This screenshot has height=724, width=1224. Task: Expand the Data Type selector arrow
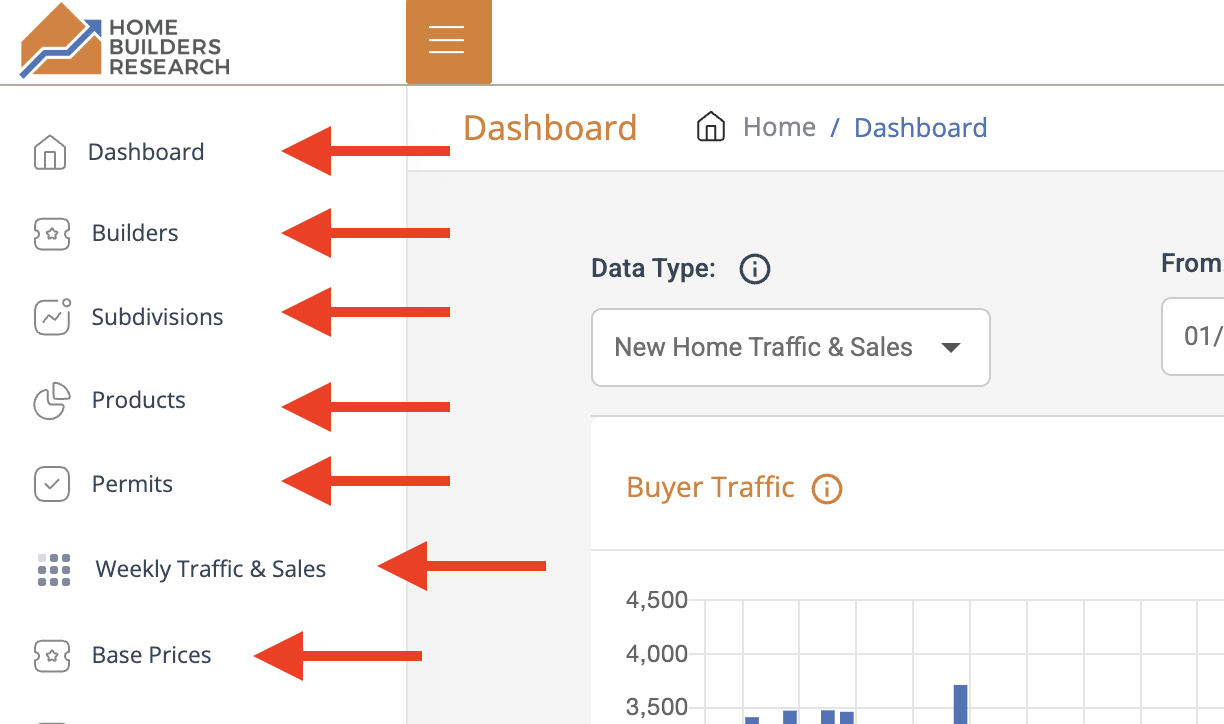[949, 348]
